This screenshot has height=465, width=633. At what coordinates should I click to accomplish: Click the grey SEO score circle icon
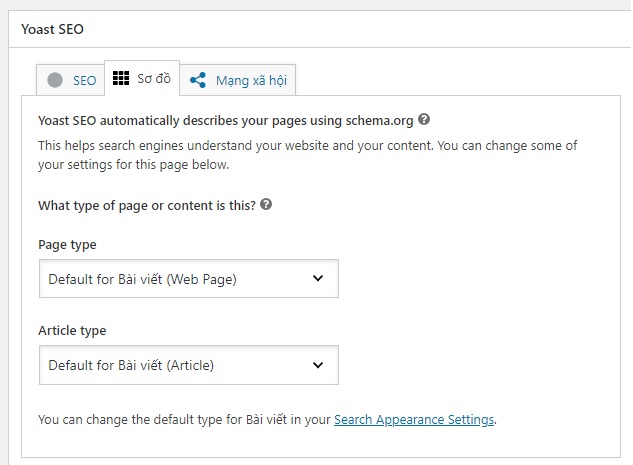click(54, 80)
